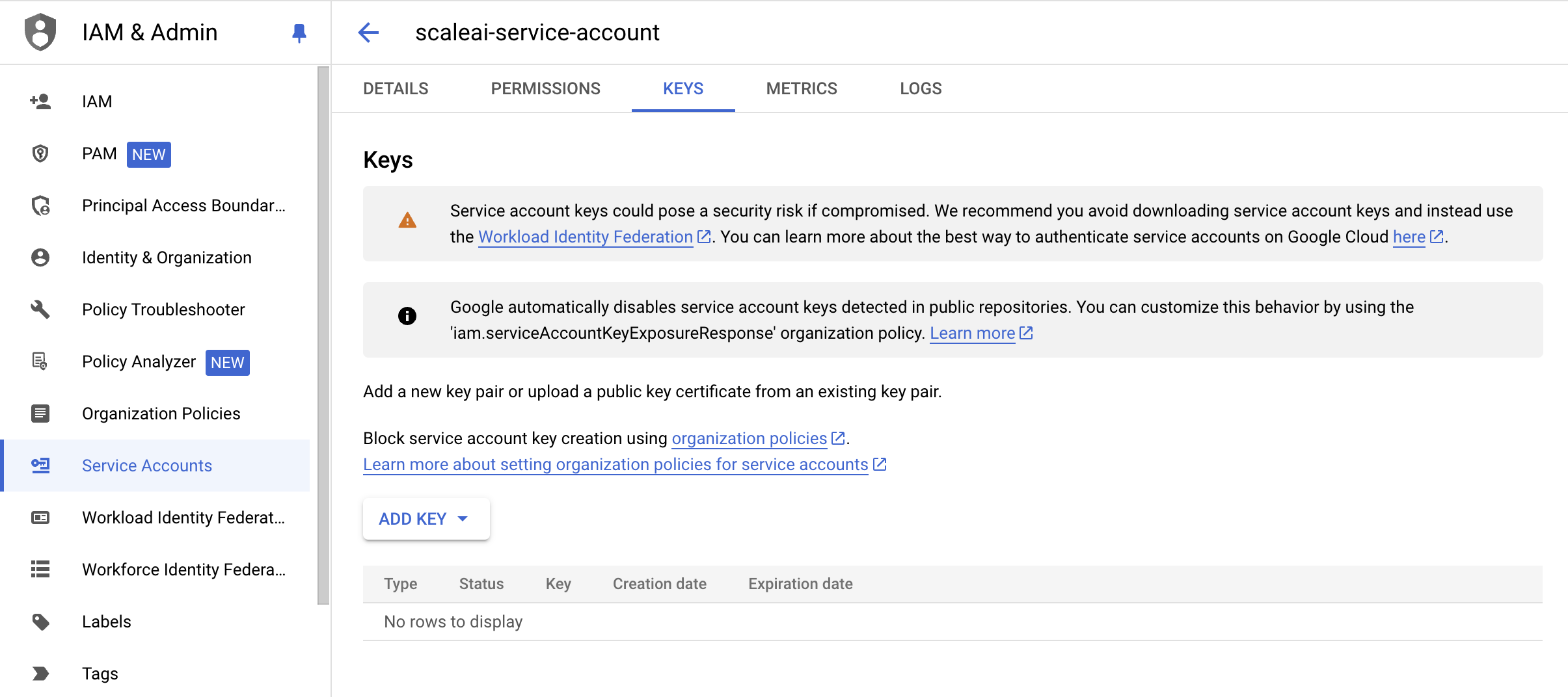
Task: Switch to the PERMISSIONS tab
Action: [545, 88]
